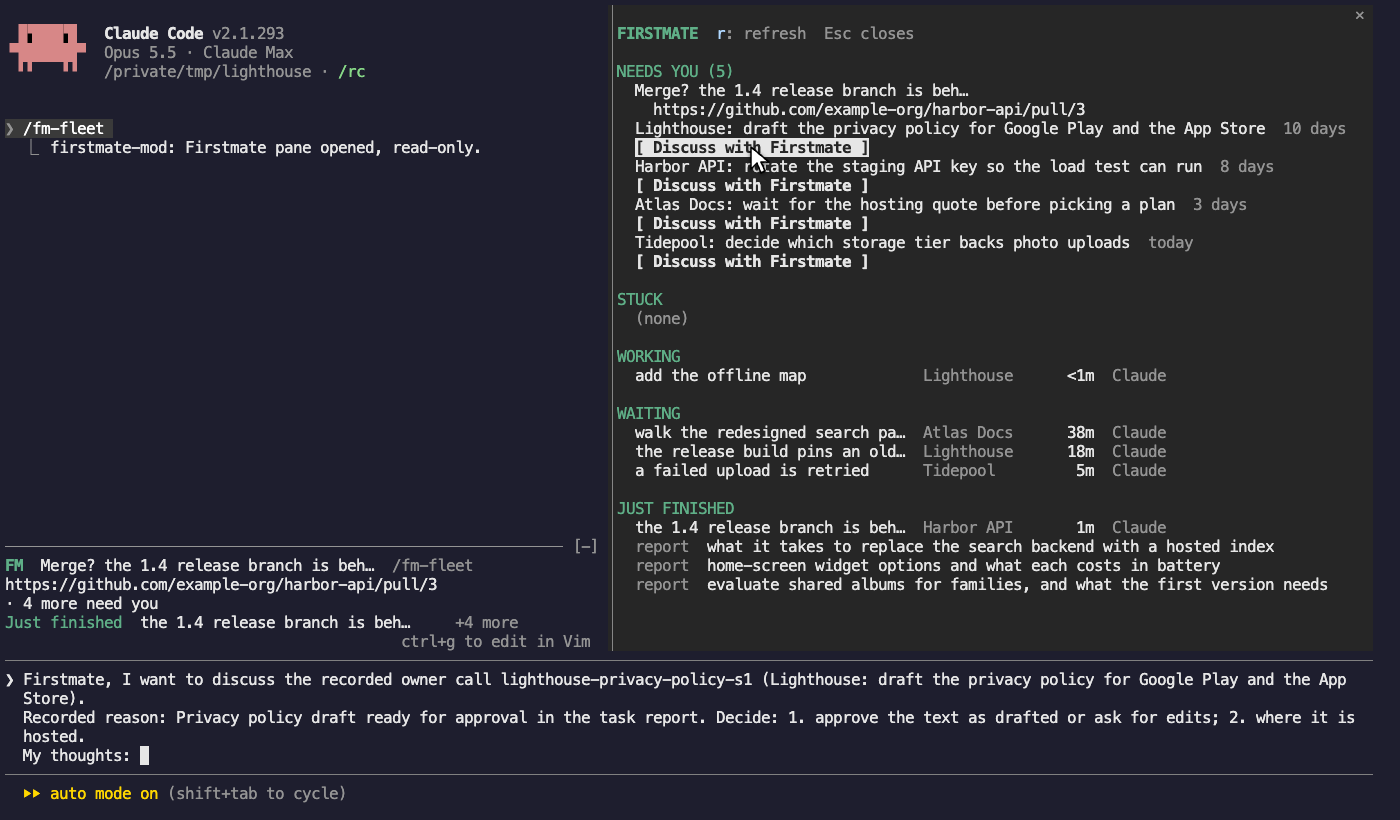Click Discuss with Firstmate under Atlas Docs
The image size is (1400, 820).
click(x=751, y=223)
